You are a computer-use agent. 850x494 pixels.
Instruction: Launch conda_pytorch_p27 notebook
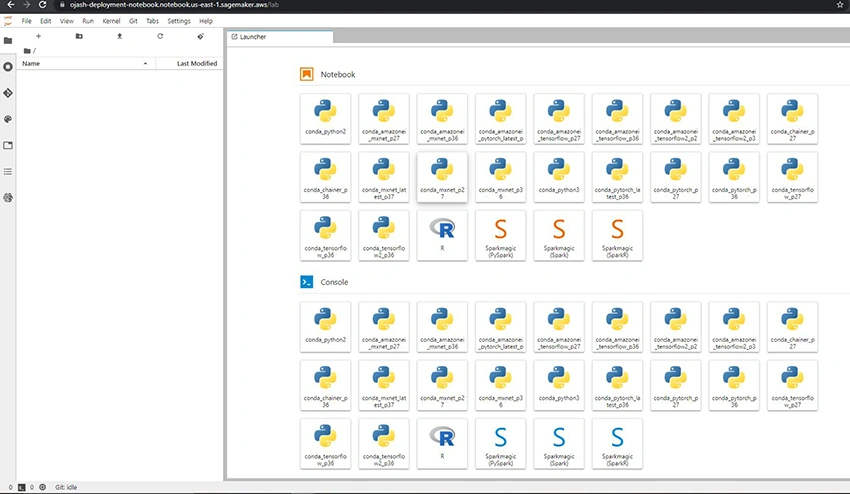(676, 177)
